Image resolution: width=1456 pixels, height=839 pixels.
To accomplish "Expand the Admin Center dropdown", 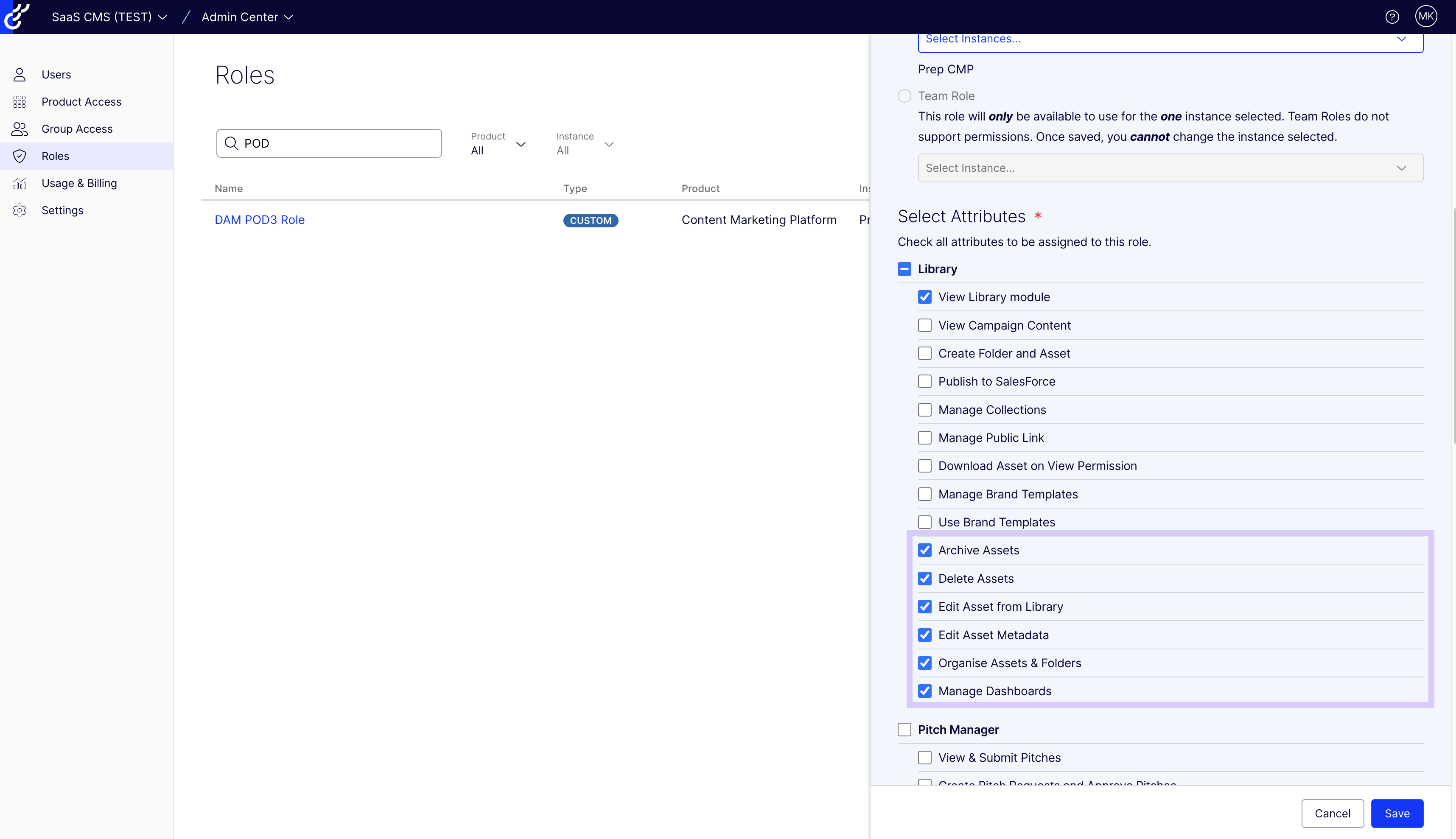I will (248, 17).
